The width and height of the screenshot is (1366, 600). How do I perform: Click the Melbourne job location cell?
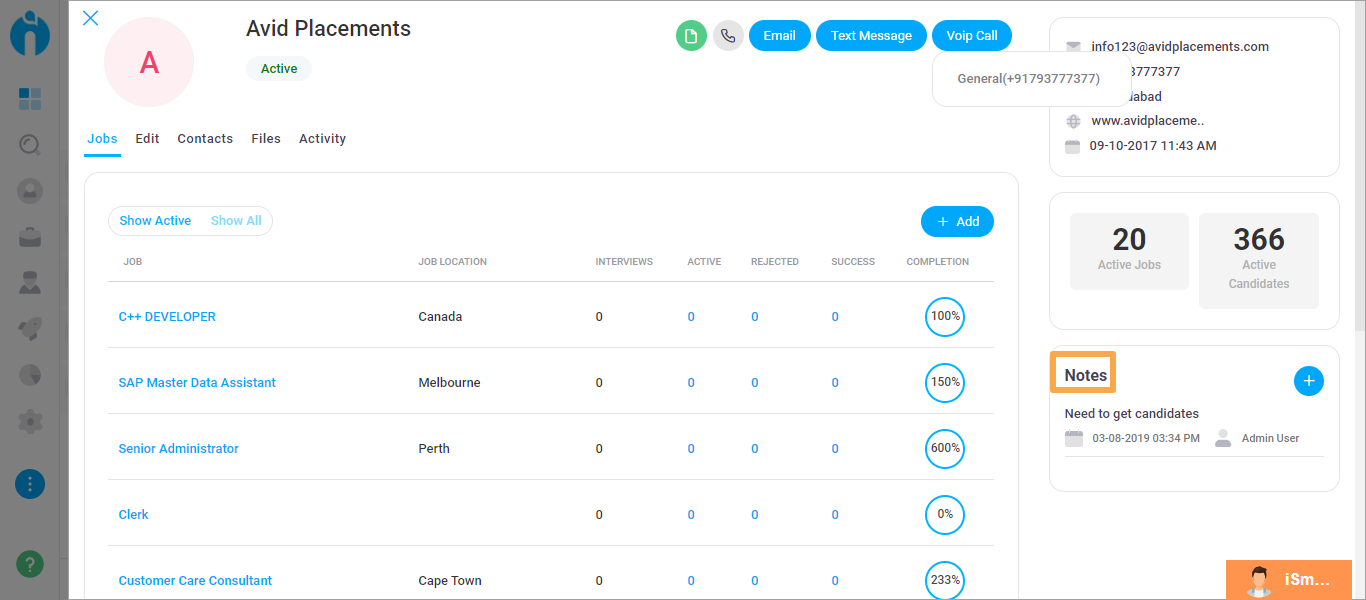pyautogui.click(x=449, y=383)
